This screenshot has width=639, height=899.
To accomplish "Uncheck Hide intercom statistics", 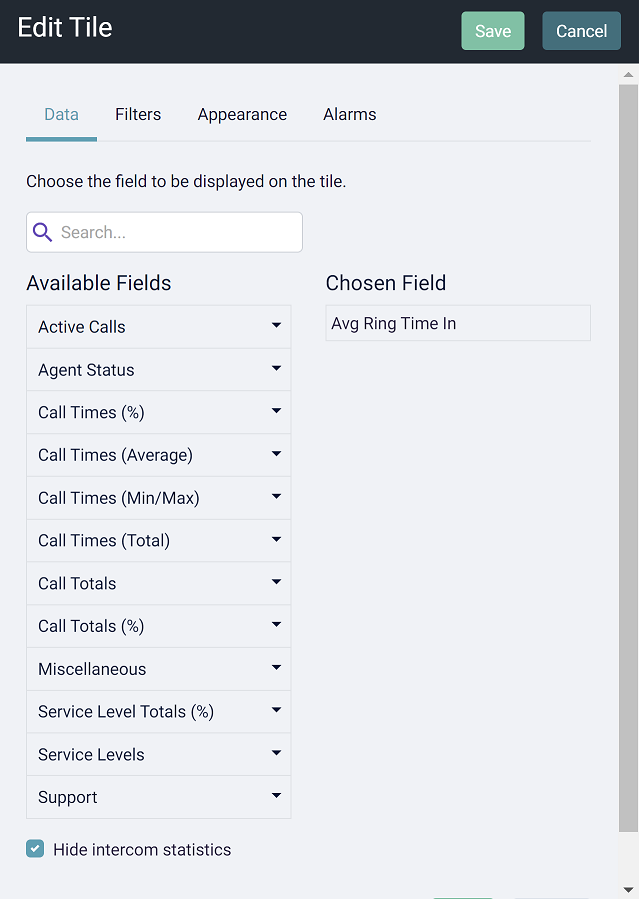I will (35, 849).
